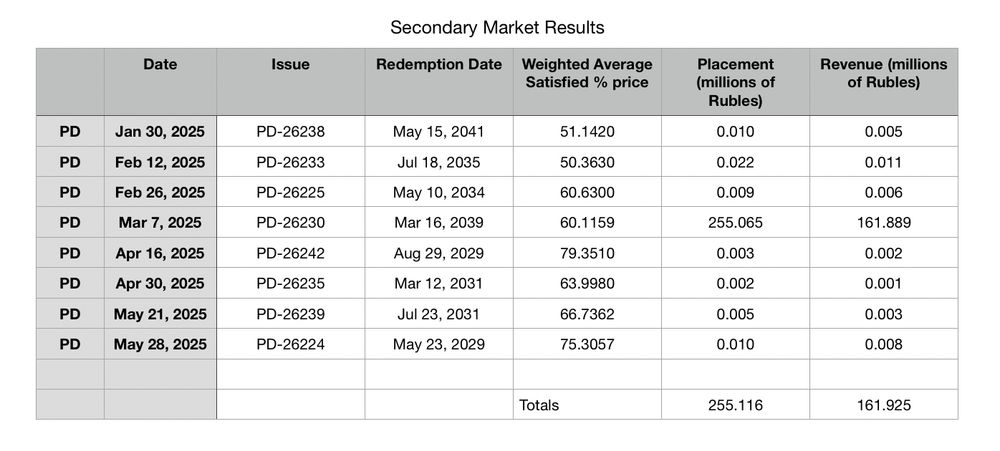Screen dimensions: 1000x451
Task: Select the Jan 30, 2025 date cell
Action: (160, 131)
